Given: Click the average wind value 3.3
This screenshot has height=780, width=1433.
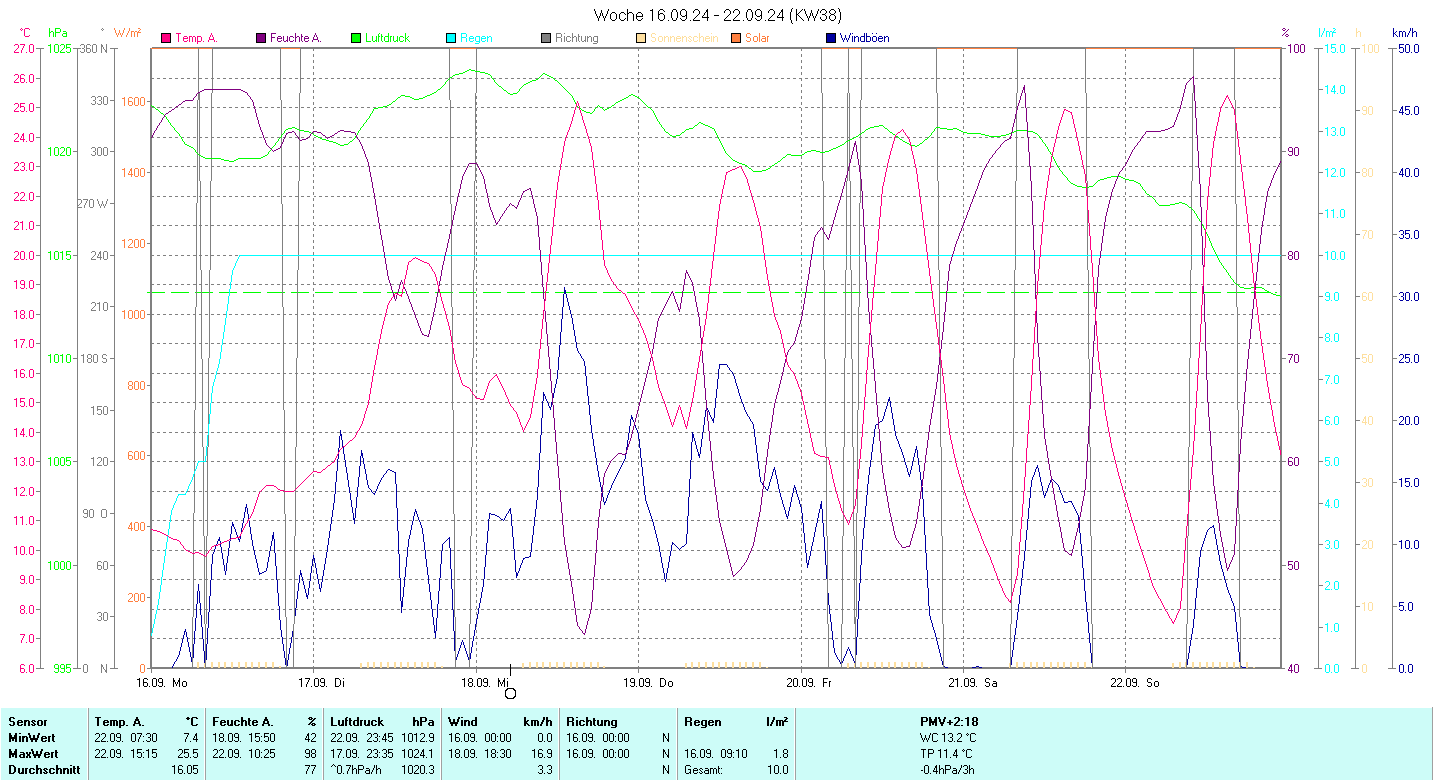Looking at the screenshot, I should tap(545, 769).
